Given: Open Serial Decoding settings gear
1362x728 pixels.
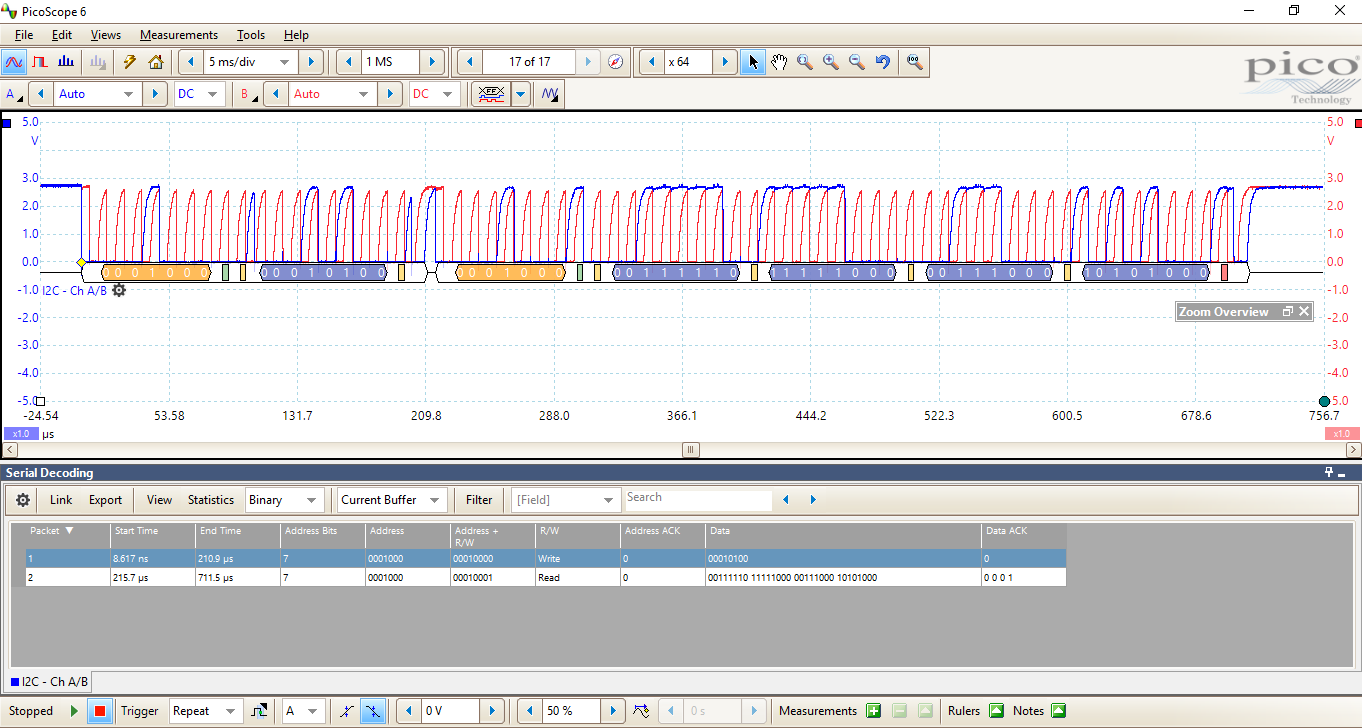Looking at the screenshot, I should [23, 500].
